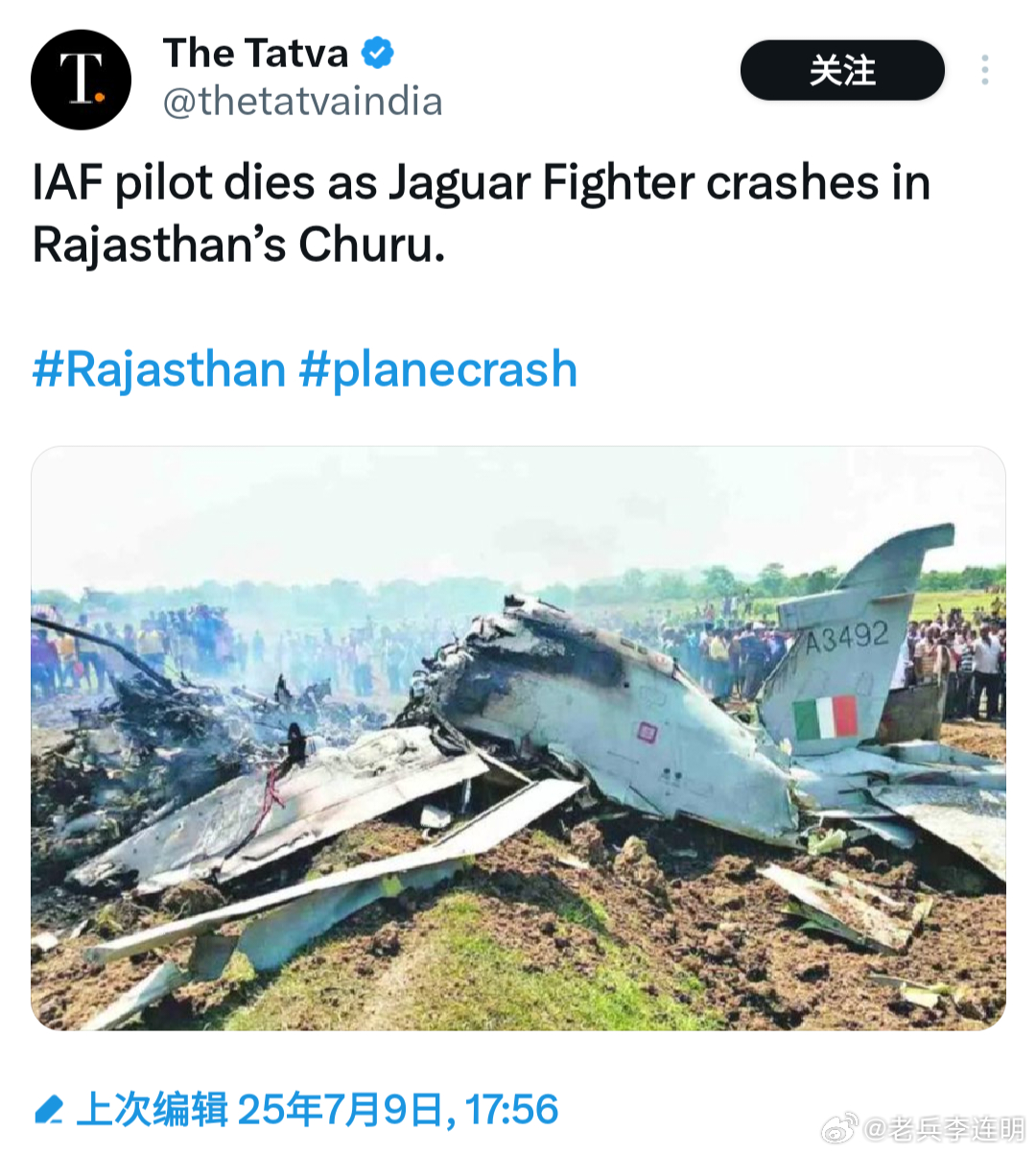Click The Tatva display name
Screen dimensions: 1036x1154
tap(255, 54)
